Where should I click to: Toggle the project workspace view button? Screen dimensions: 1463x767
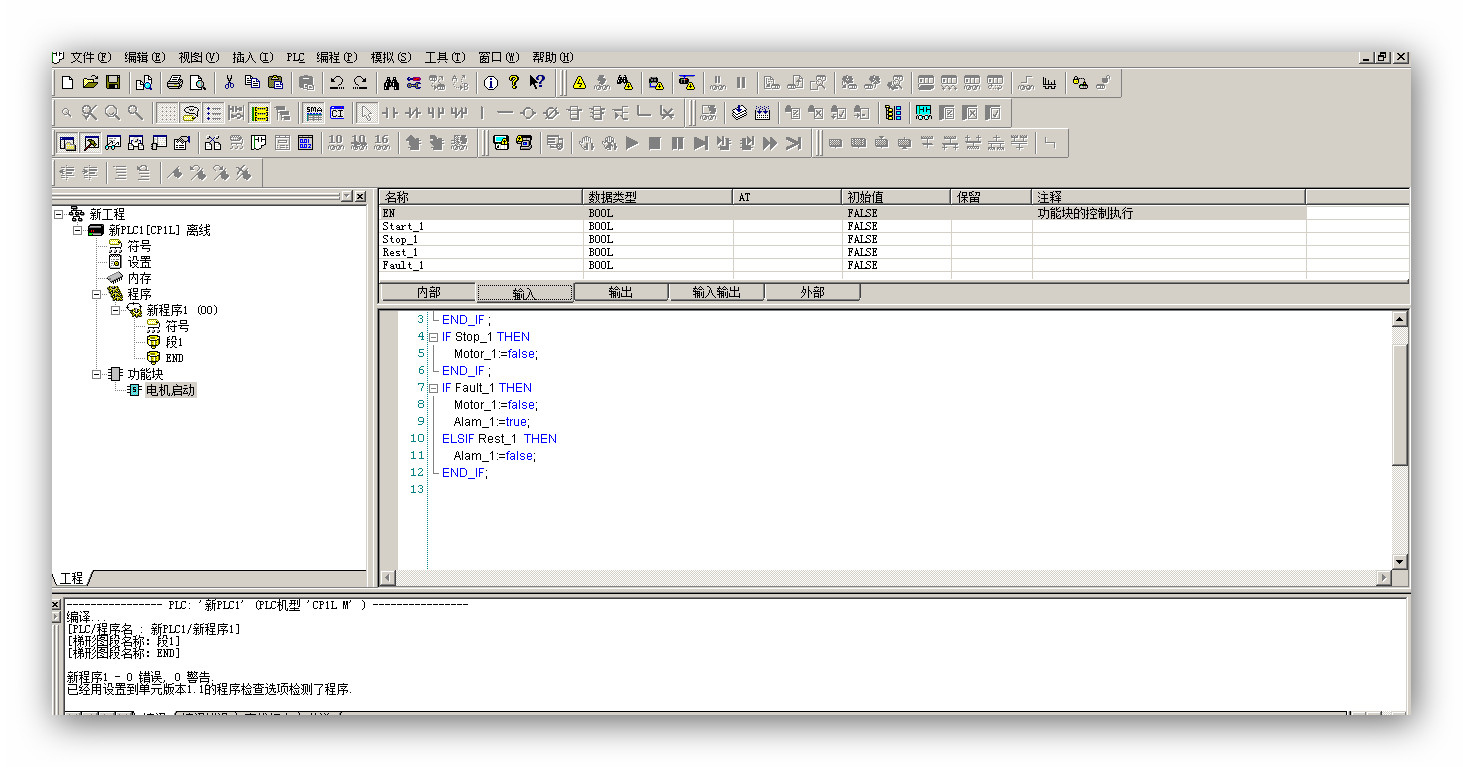[67, 143]
